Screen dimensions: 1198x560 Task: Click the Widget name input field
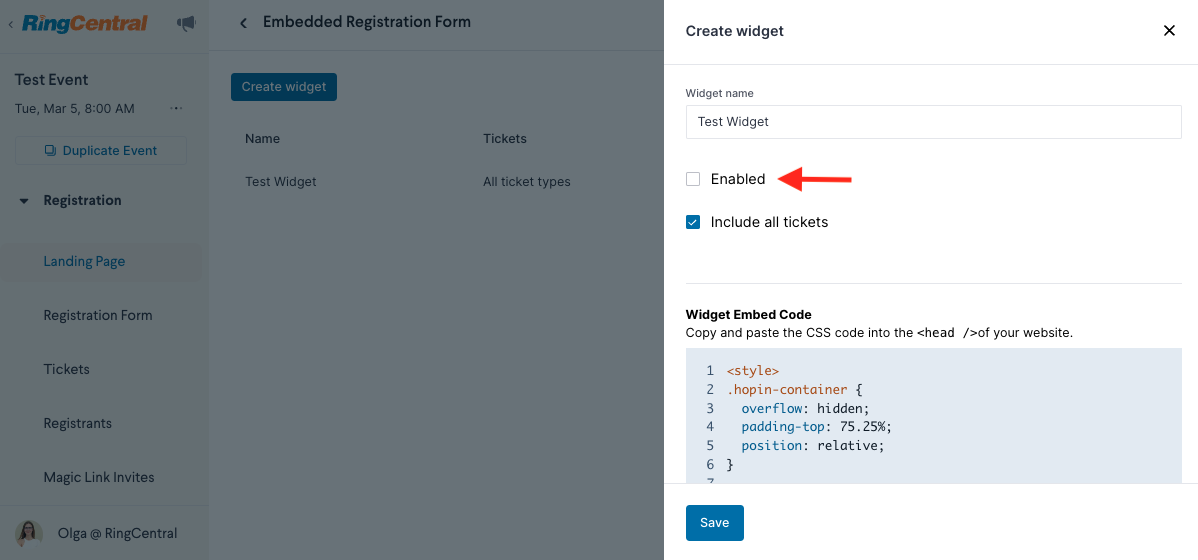tap(934, 121)
